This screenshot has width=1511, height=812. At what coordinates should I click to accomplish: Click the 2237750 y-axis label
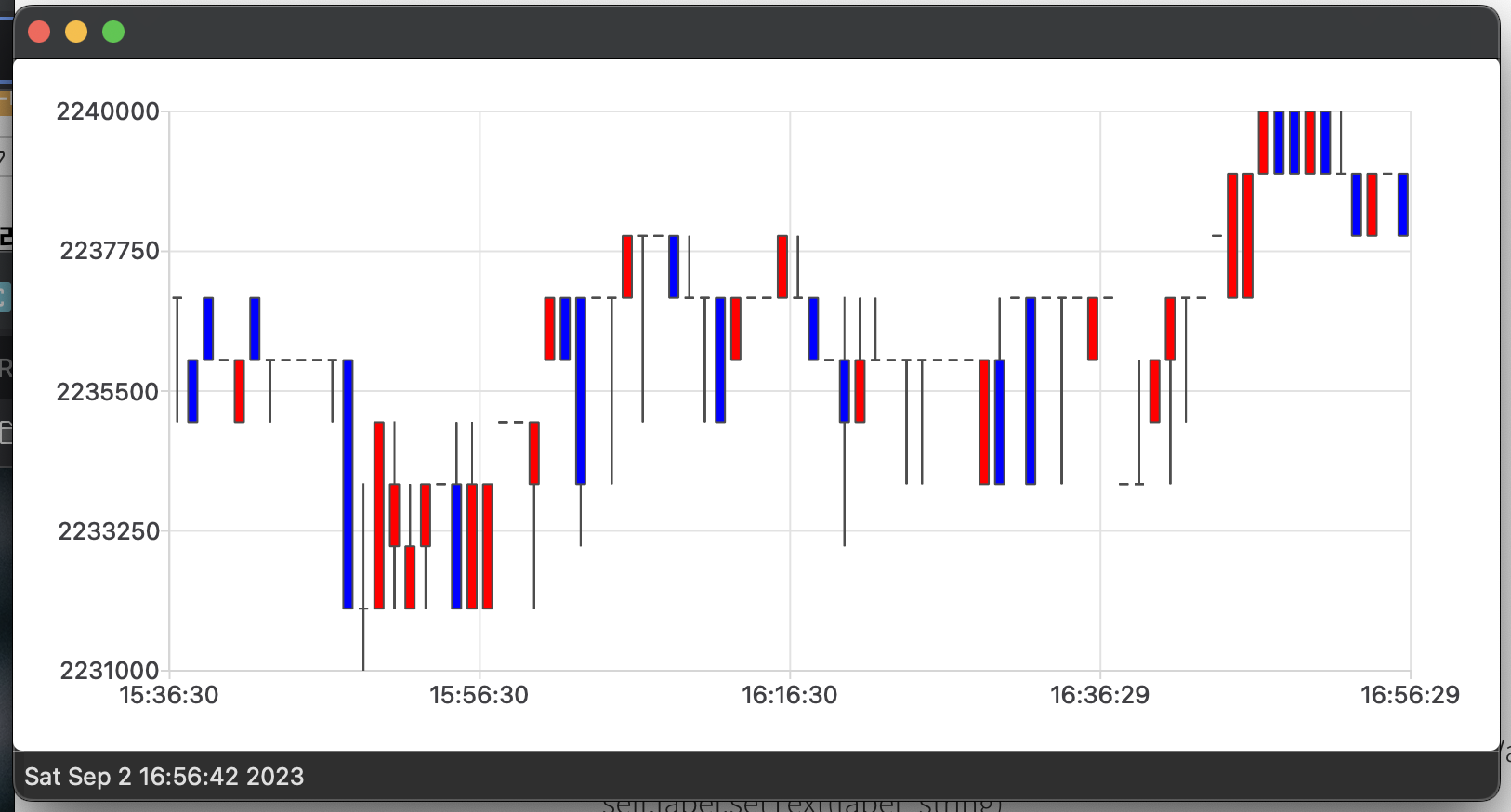coord(110,251)
